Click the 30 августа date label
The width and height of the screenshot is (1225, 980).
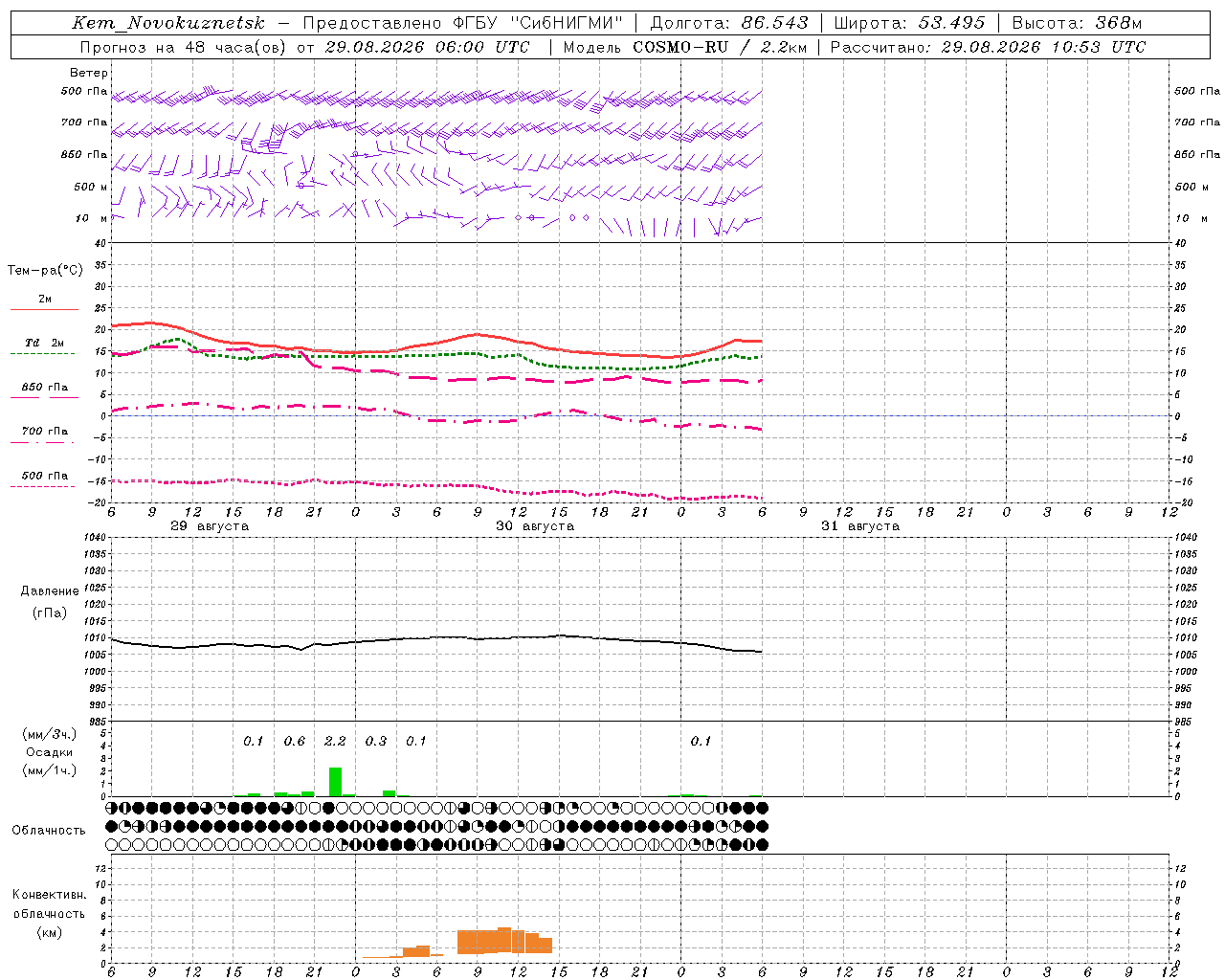pos(535,526)
